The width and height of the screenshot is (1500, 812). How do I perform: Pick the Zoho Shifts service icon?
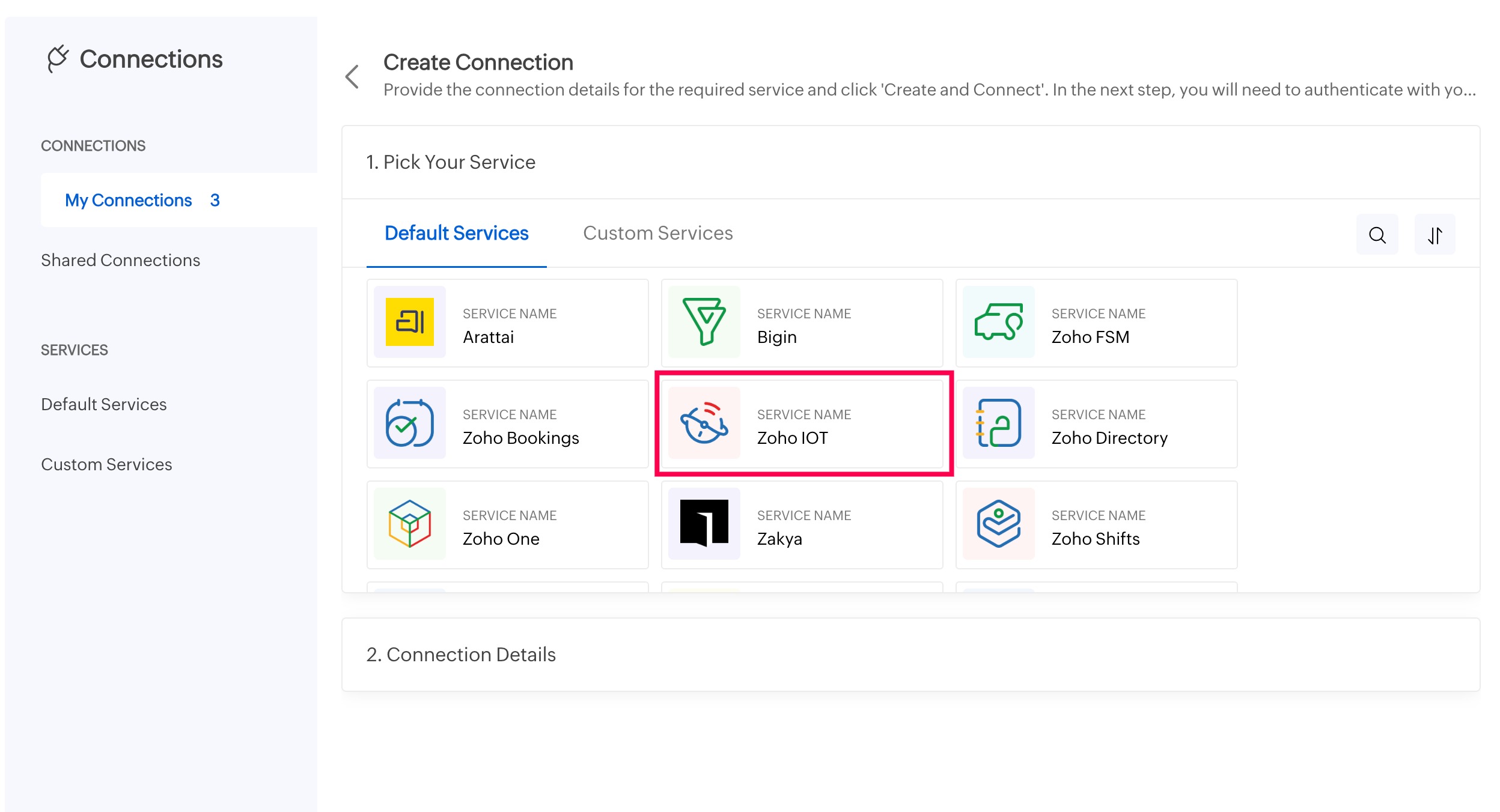(998, 524)
